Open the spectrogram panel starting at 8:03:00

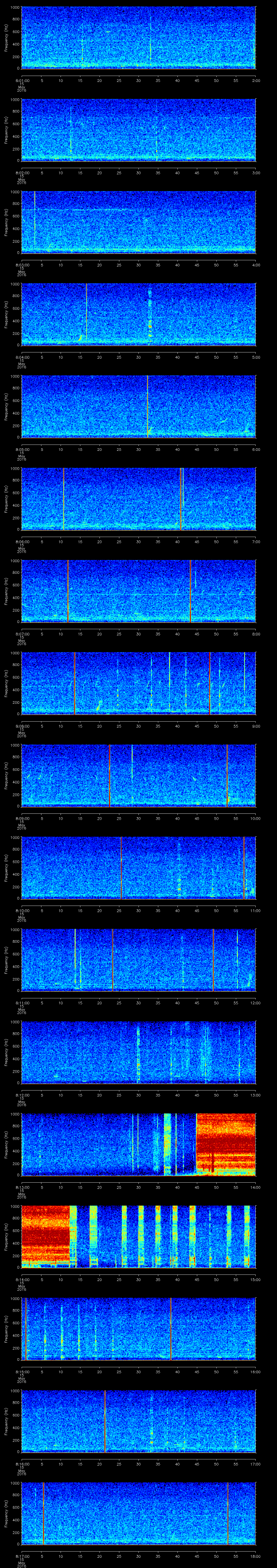(x=138, y=222)
